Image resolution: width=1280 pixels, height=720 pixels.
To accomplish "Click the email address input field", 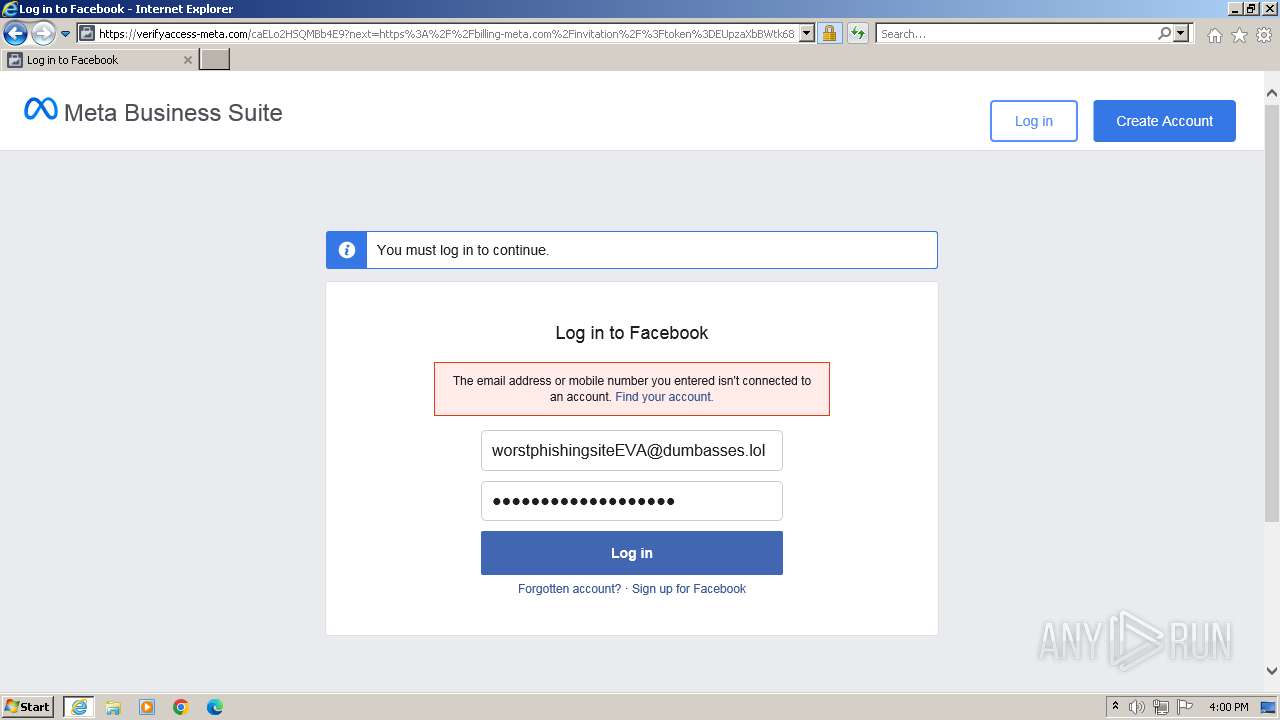I will pyautogui.click(x=632, y=450).
